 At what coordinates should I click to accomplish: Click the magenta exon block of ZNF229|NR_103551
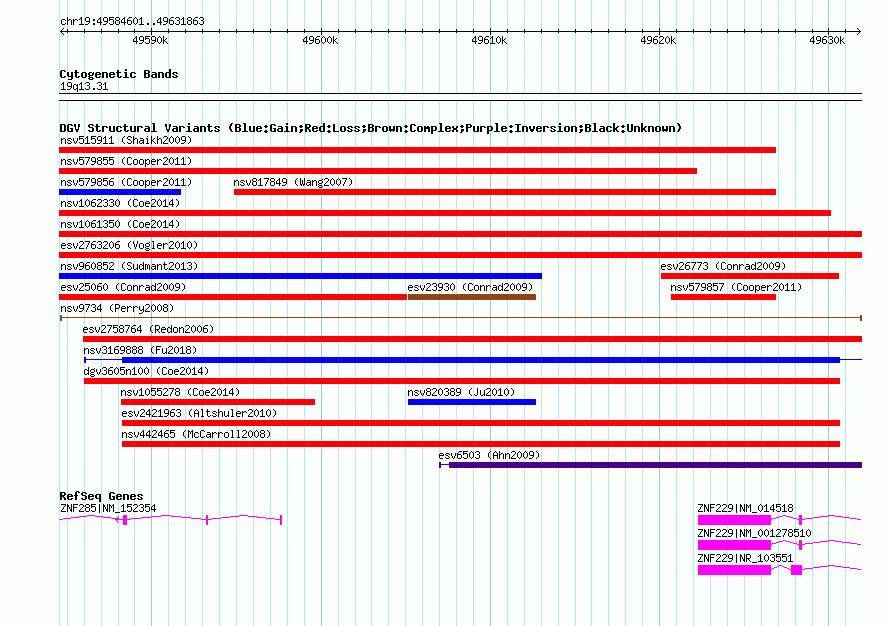pos(734,570)
